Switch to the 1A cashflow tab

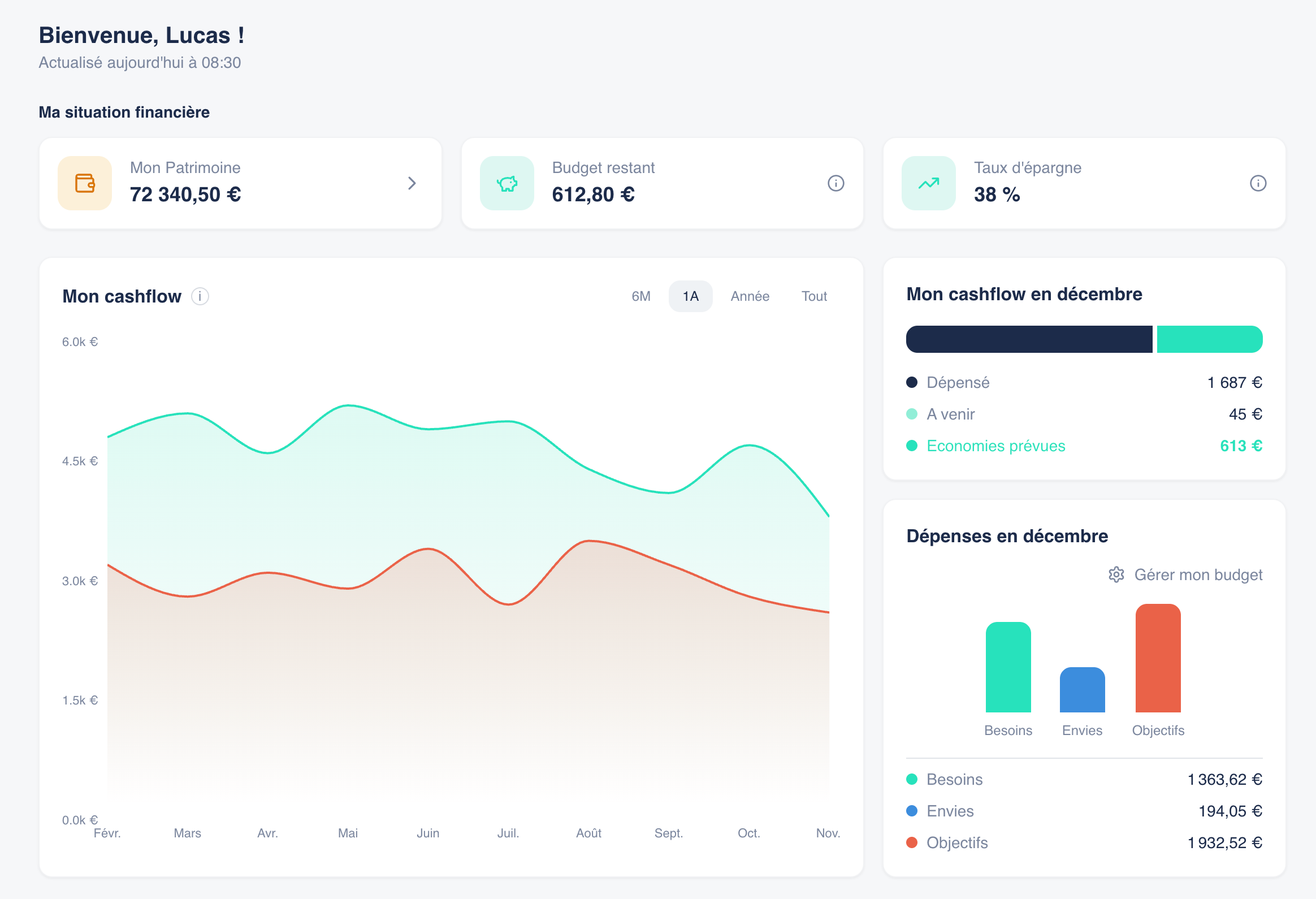click(x=690, y=296)
